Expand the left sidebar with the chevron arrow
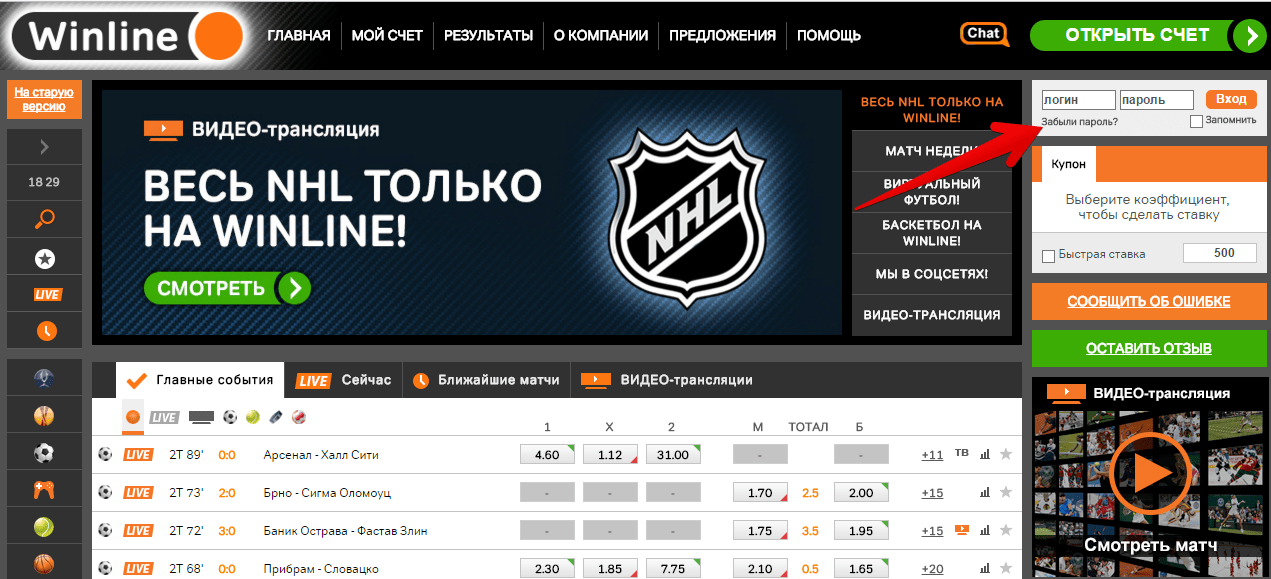 (44, 148)
